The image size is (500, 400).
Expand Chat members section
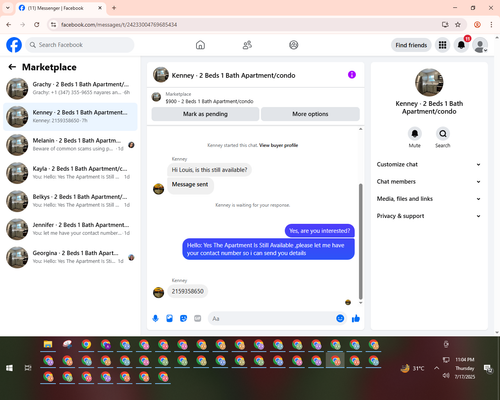[x=429, y=182]
